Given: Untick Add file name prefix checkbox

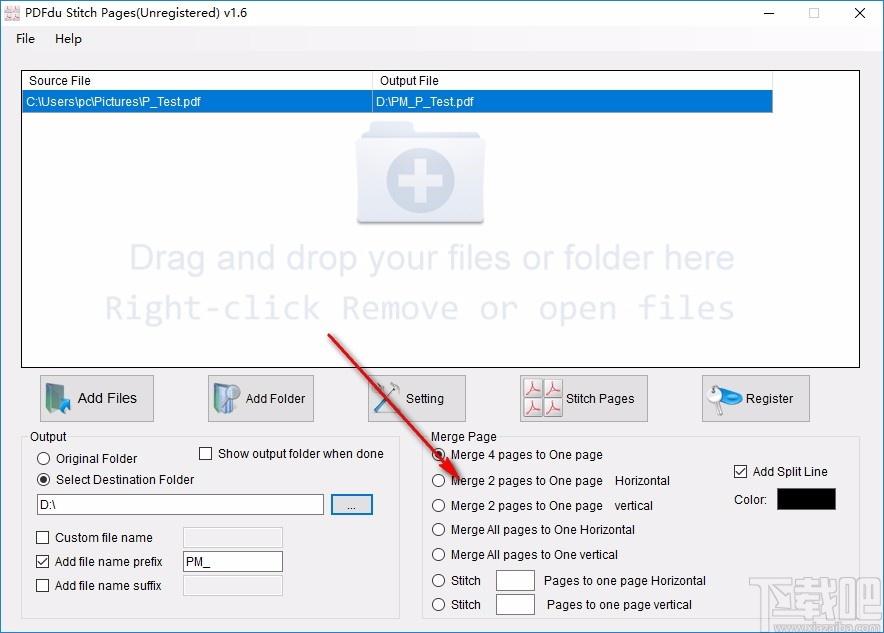Looking at the screenshot, I should click(42, 561).
